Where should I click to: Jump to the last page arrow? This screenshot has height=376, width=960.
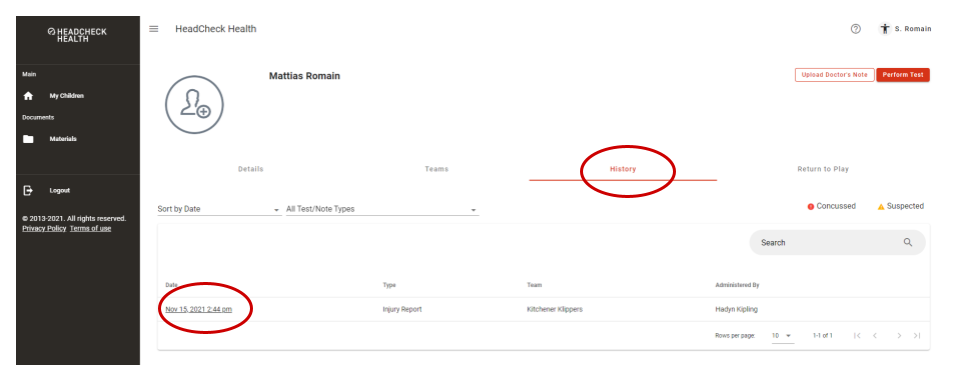pos(917,336)
